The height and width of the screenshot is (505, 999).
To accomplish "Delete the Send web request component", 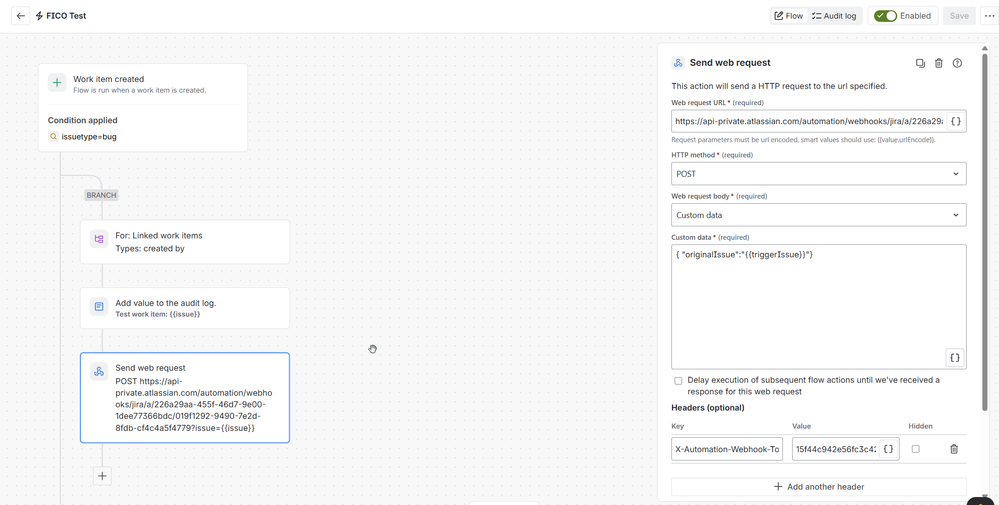I will point(938,63).
